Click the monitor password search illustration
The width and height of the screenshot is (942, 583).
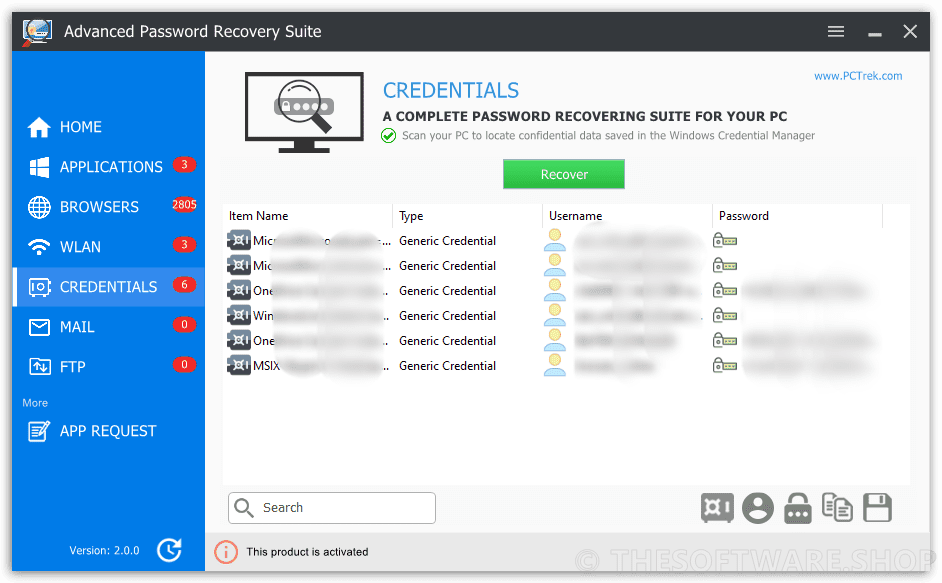pyautogui.click(x=304, y=112)
